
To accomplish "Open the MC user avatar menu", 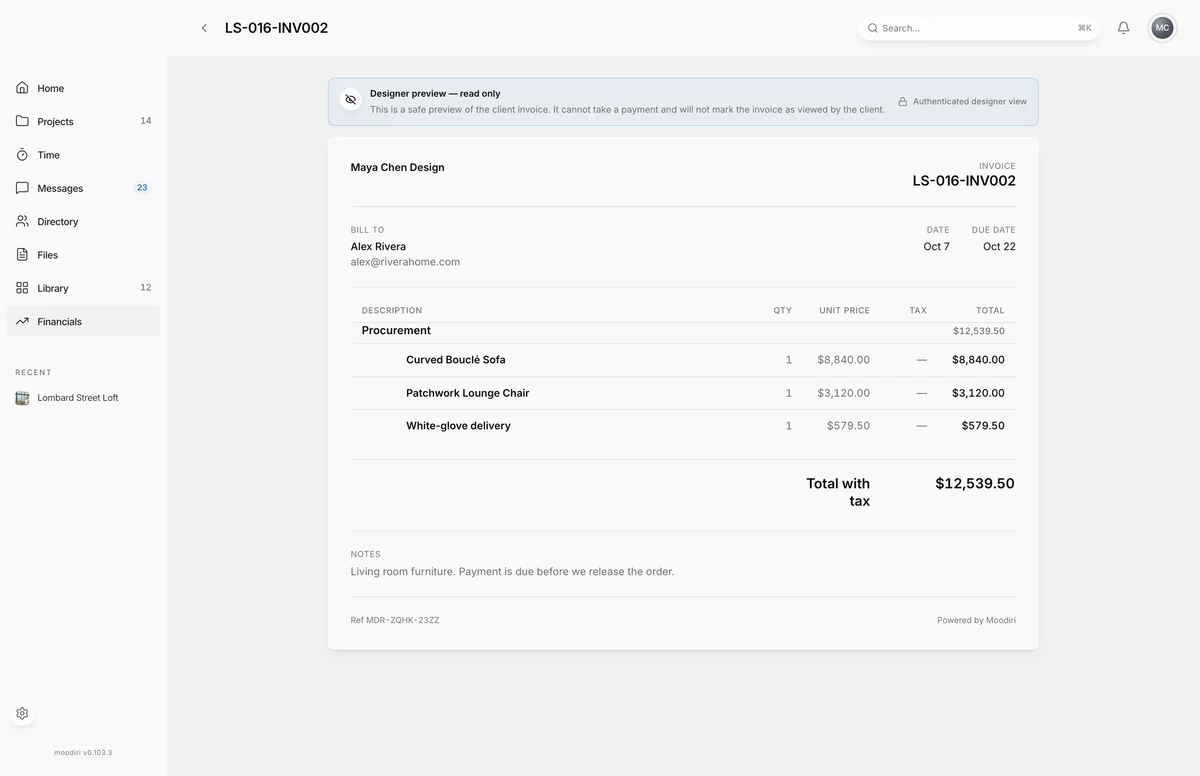I will pos(1162,28).
